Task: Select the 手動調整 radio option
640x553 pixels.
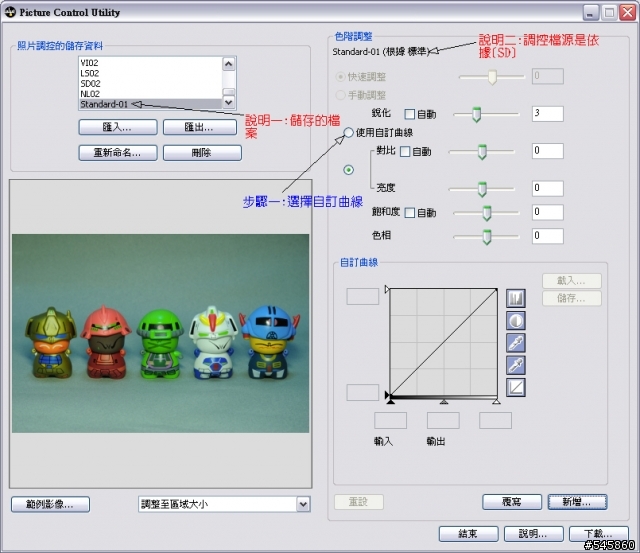Action: (x=340, y=95)
